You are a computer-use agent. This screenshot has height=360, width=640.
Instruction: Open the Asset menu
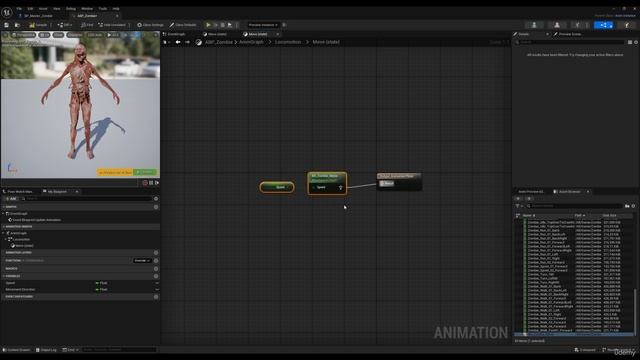[43, 9]
